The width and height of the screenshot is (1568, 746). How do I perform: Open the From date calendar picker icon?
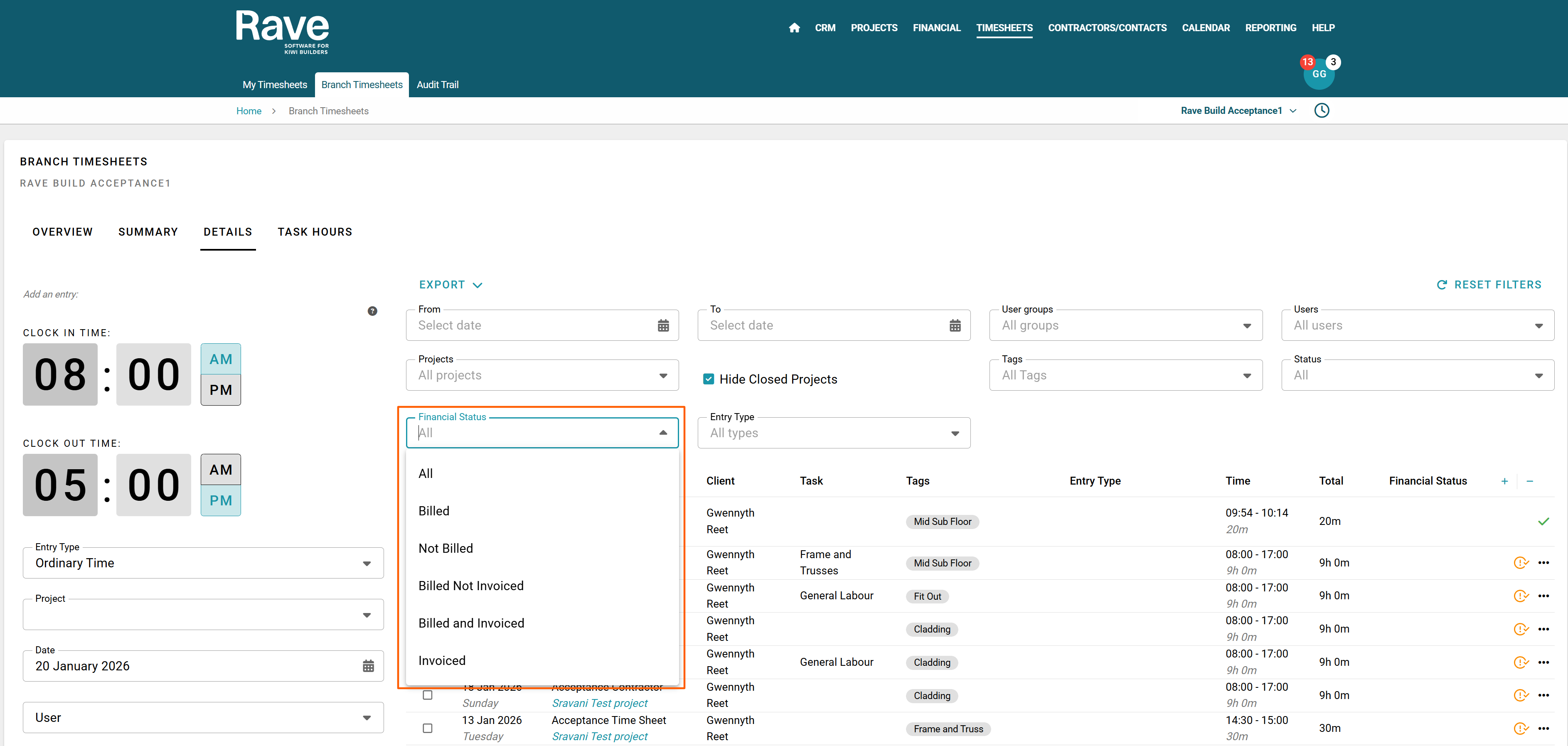(x=663, y=325)
